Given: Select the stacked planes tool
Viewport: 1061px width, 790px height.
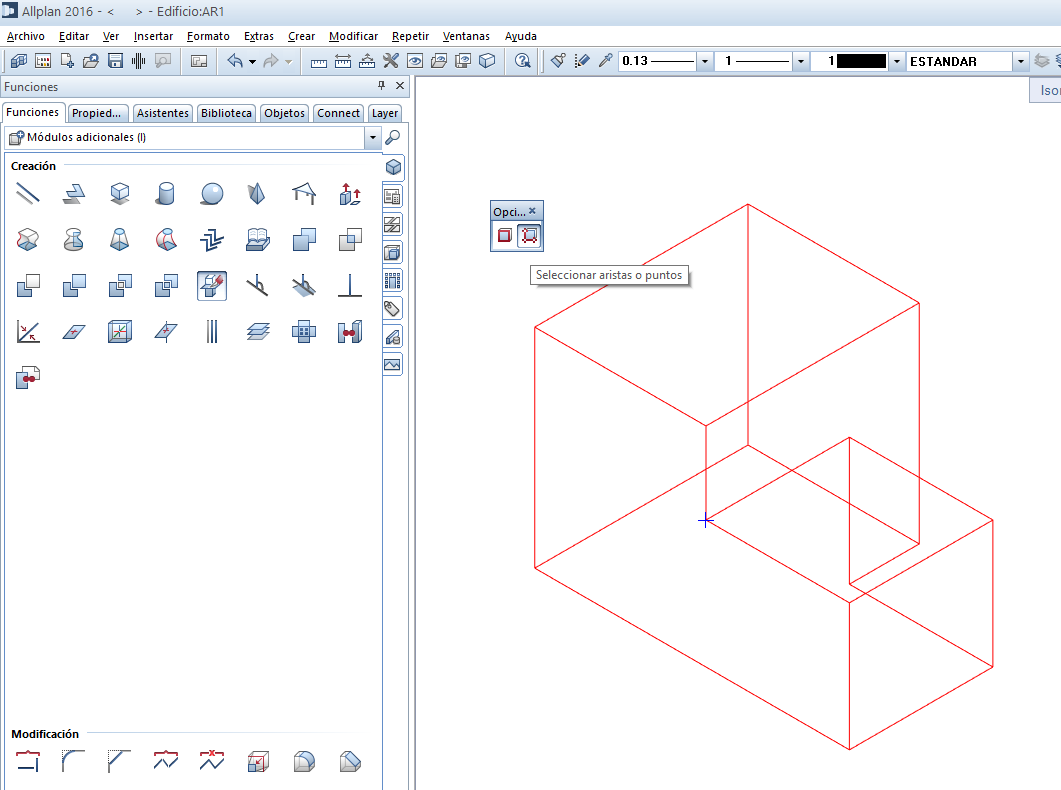Looking at the screenshot, I should (x=258, y=331).
